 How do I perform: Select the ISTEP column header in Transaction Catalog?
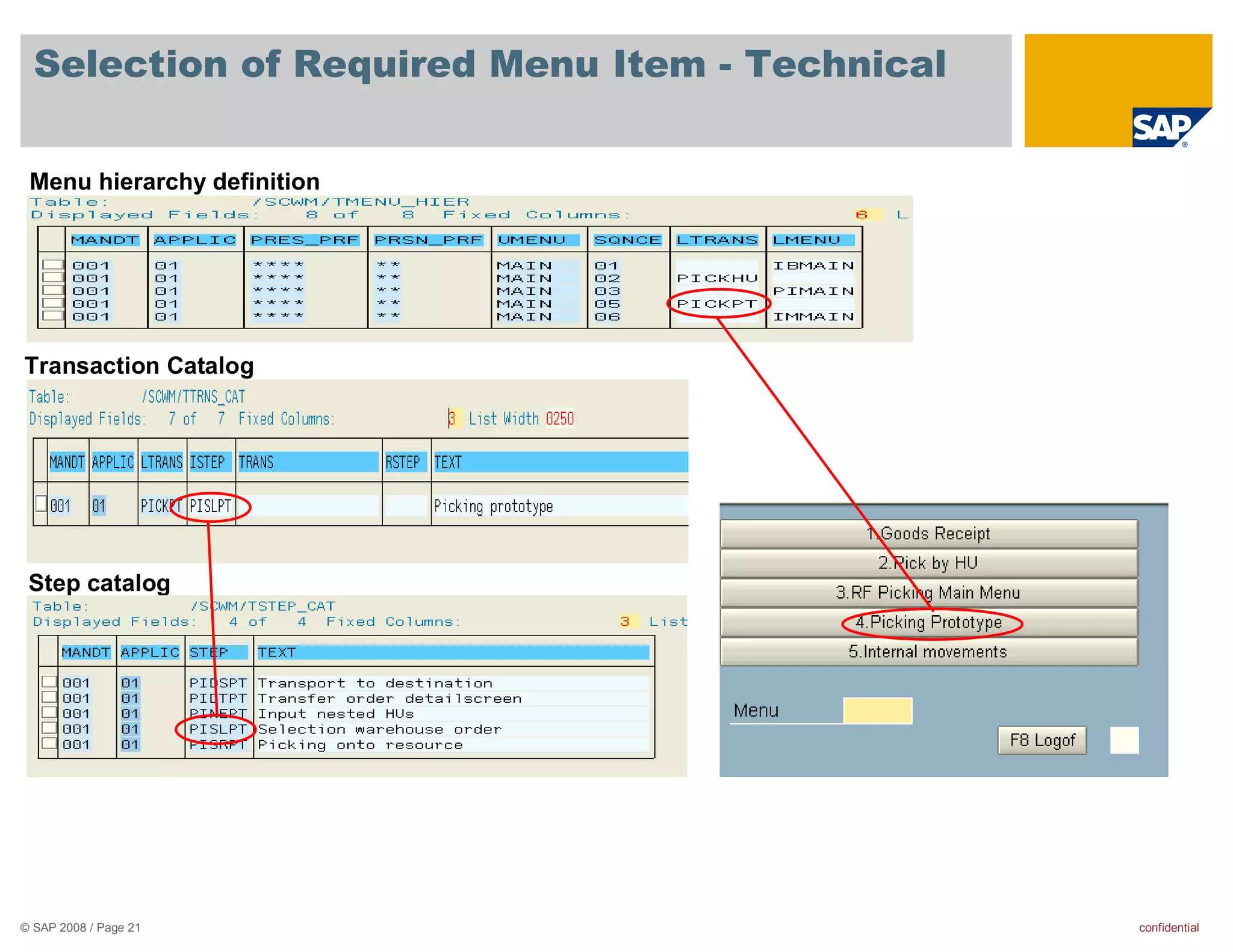coord(210,462)
